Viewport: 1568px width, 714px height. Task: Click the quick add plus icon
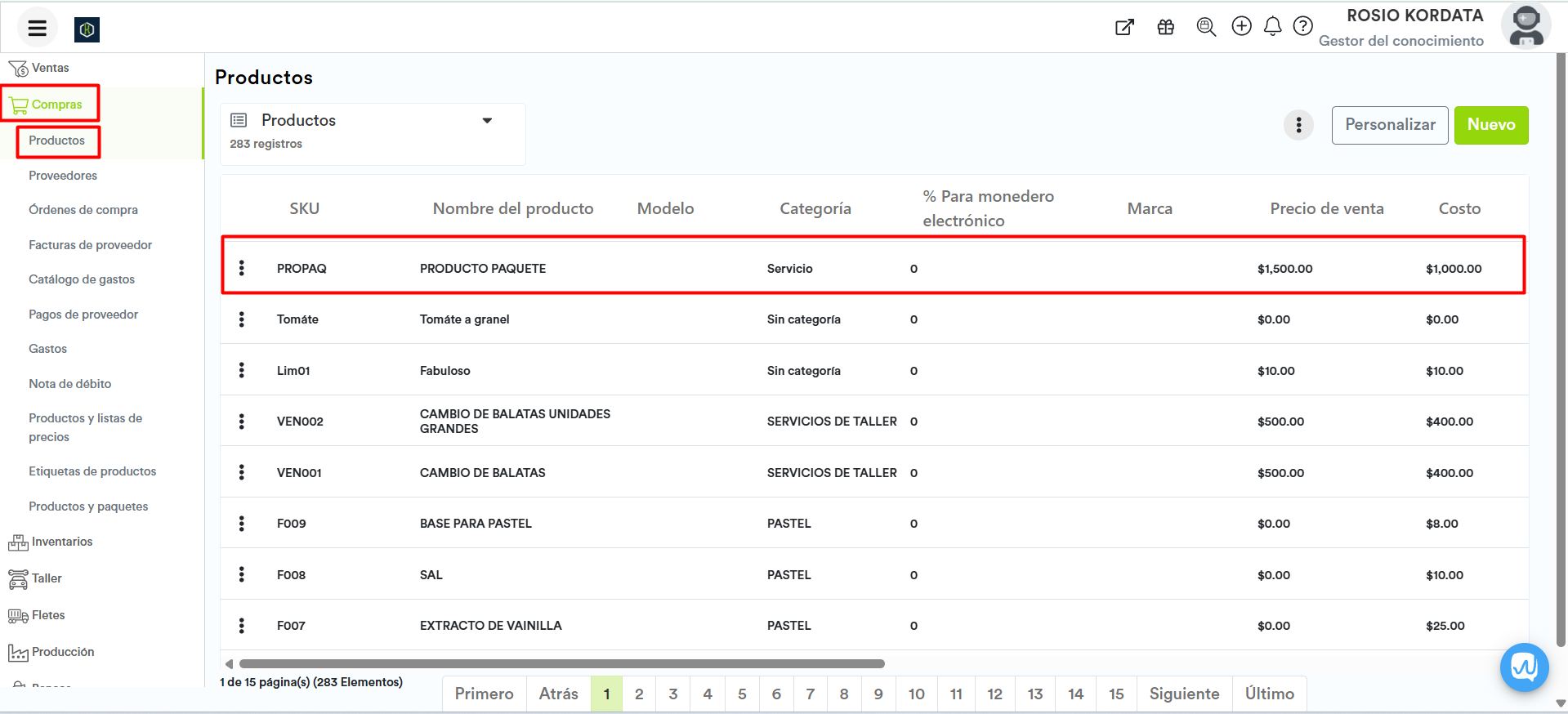(x=1241, y=27)
